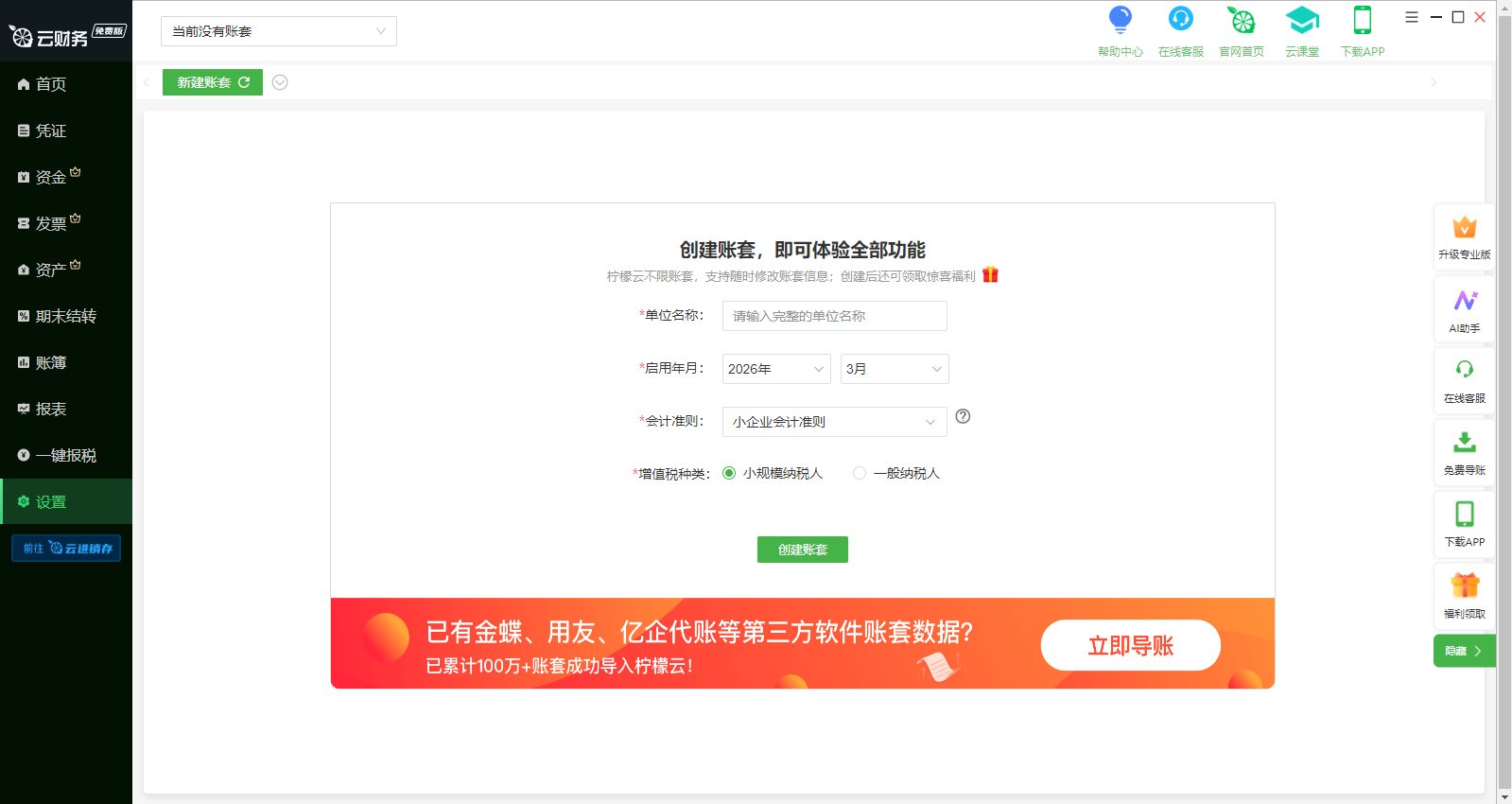Screen dimensions: 1512x804
Task: Open 免费导账 download icon in right panel
Action: tap(1464, 445)
